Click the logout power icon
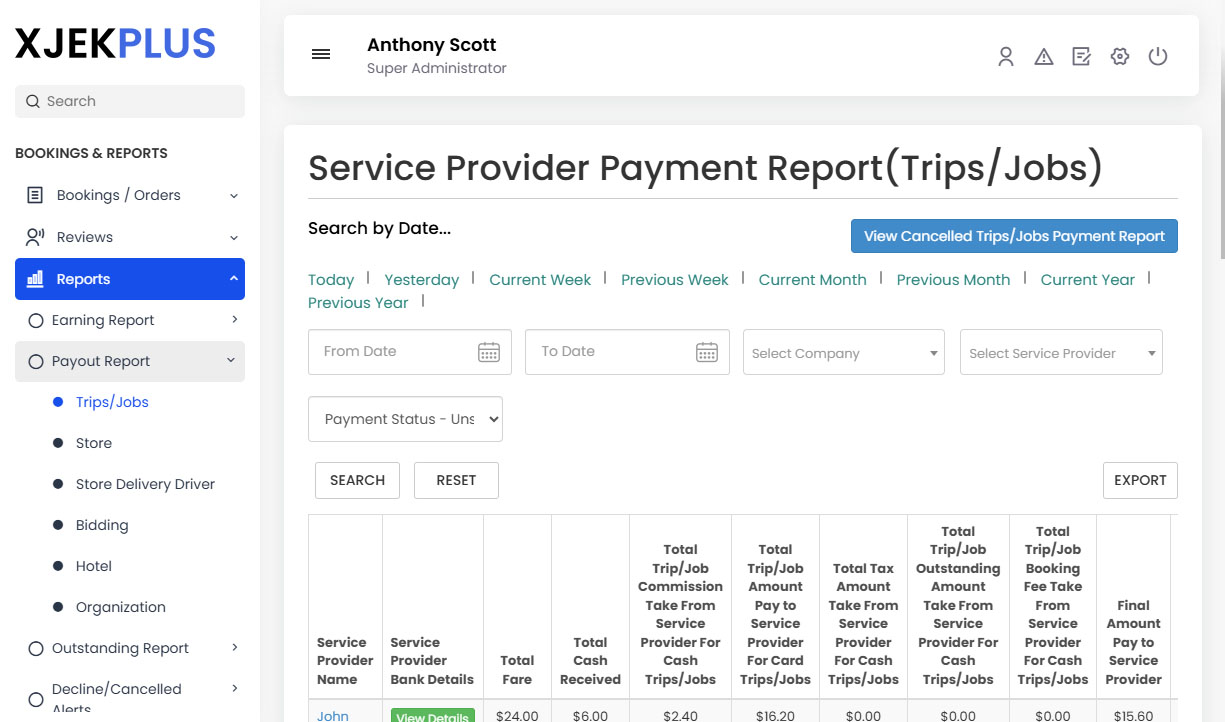 coord(1158,57)
